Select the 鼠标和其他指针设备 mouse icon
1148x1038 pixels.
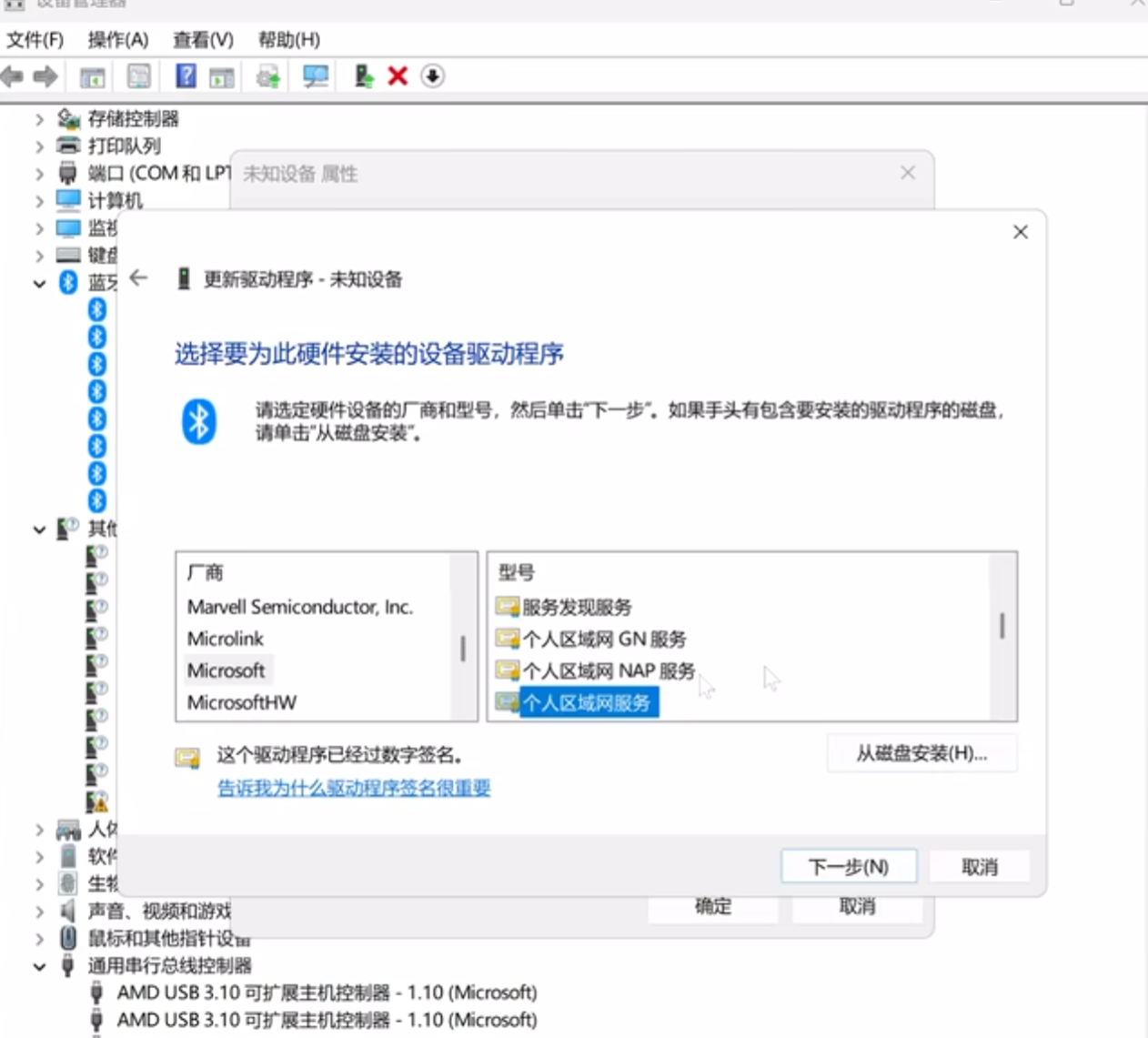[x=68, y=937]
